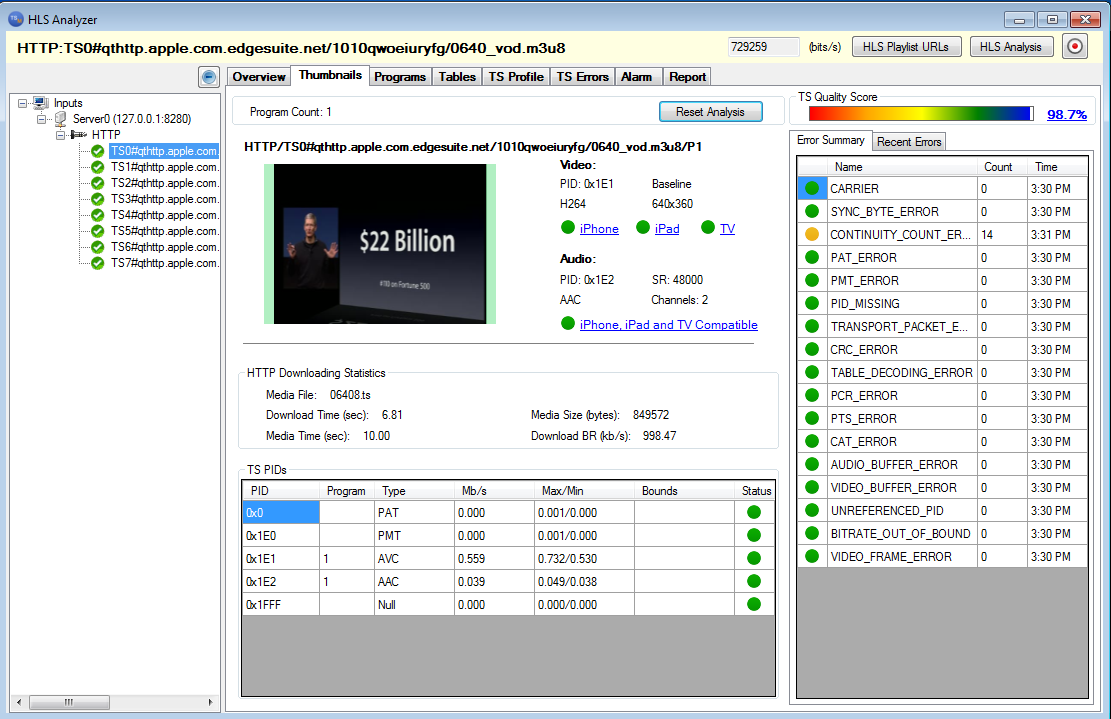Click the blue collapse panel icon
Screen dimensions: 1111x719
pos(209,77)
